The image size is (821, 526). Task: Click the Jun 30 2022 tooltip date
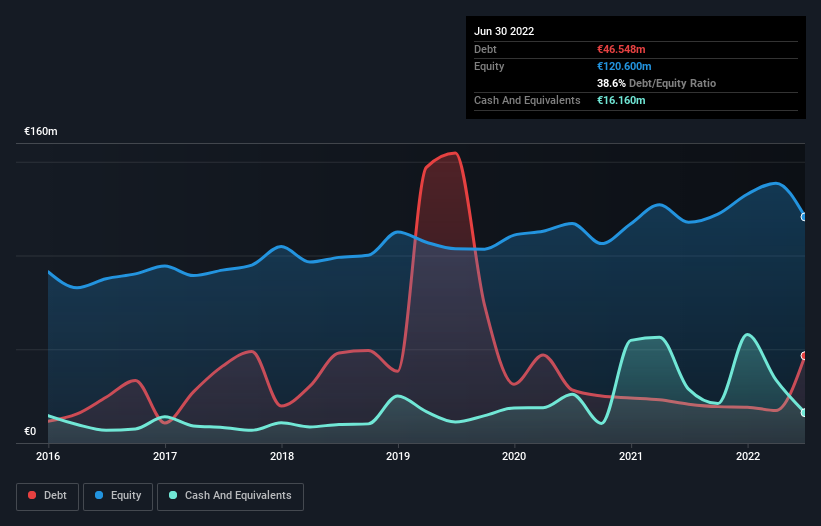click(504, 31)
